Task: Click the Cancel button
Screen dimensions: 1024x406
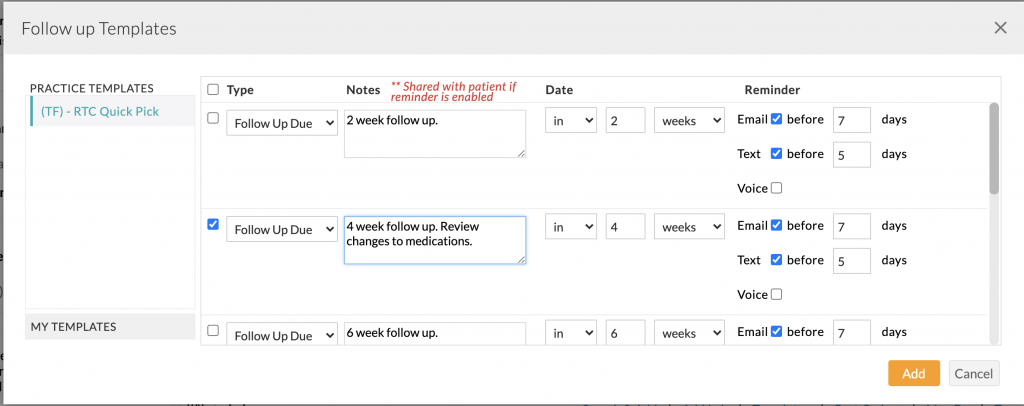Action: tap(973, 373)
